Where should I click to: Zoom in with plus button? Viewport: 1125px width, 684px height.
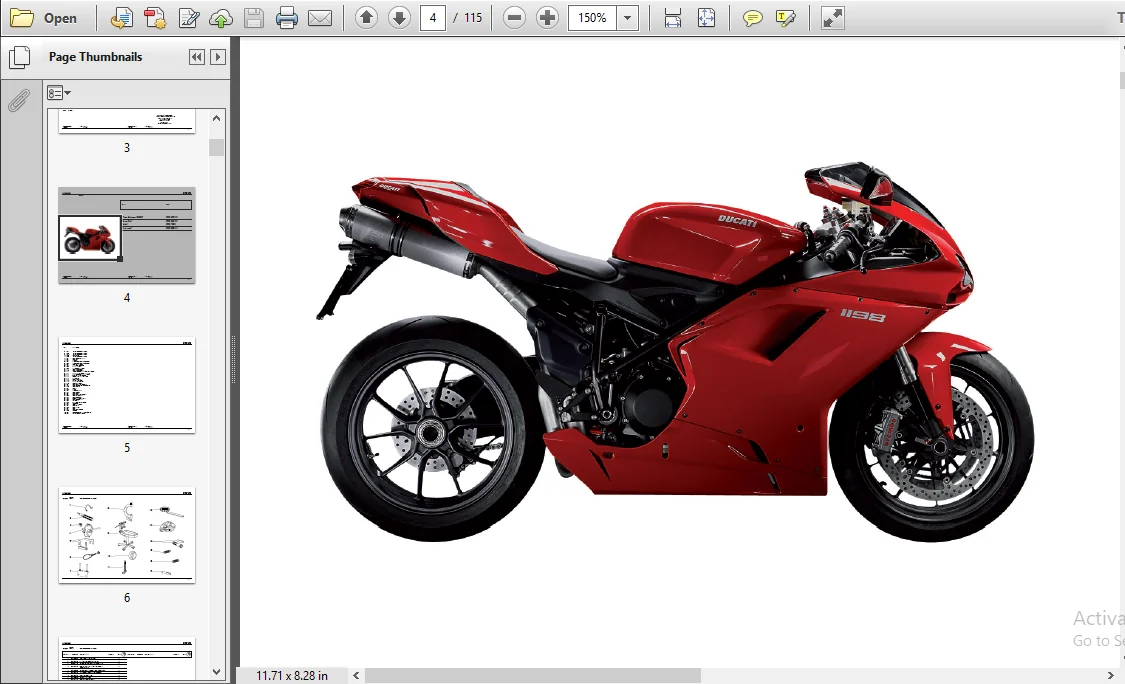point(547,18)
